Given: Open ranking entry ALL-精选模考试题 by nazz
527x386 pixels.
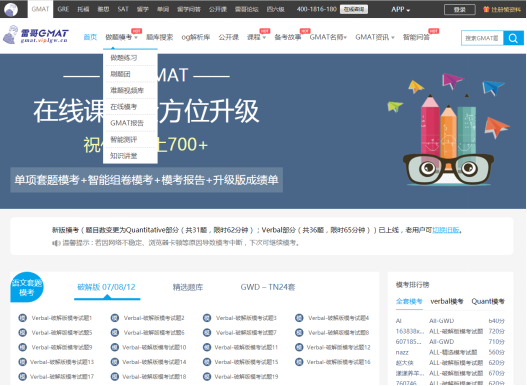Looking at the screenshot, I should [x=453, y=352].
